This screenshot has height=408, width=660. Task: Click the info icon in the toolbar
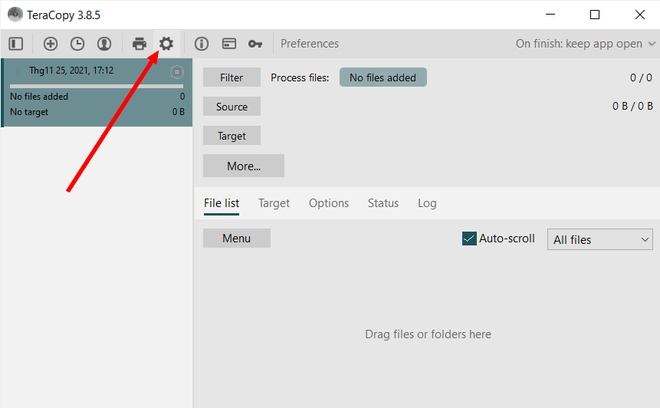[x=201, y=44]
